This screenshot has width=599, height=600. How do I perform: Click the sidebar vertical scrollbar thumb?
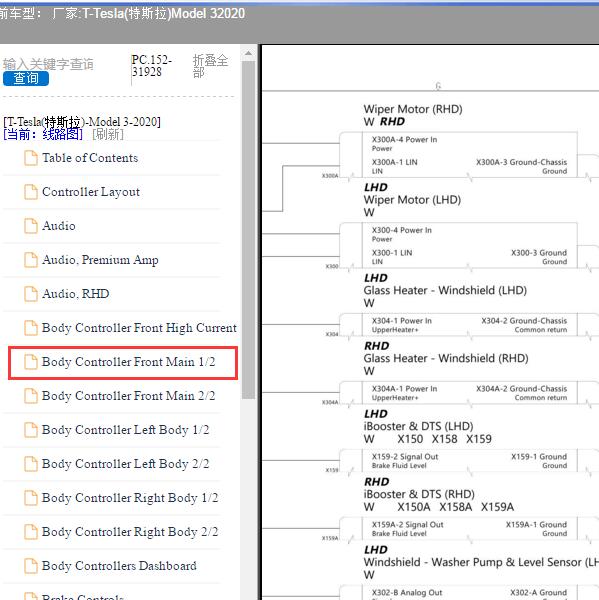[x=248, y=230]
